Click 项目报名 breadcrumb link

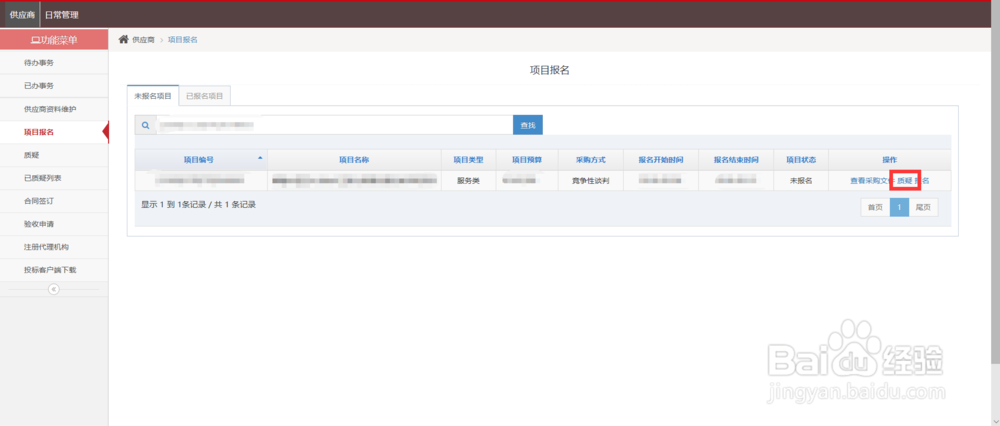(x=182, y=40)
